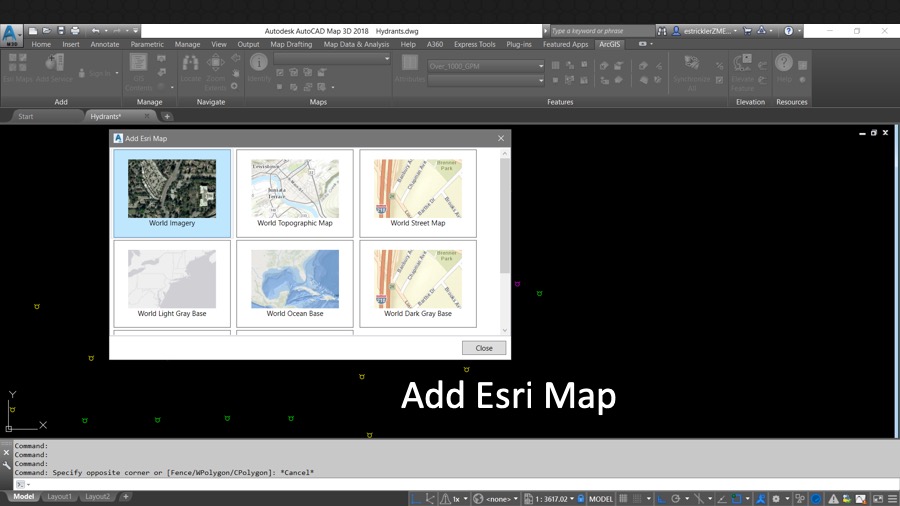Click the Clean Screen icon in status bar
The image size is (900, 506).
click(878, 499)
